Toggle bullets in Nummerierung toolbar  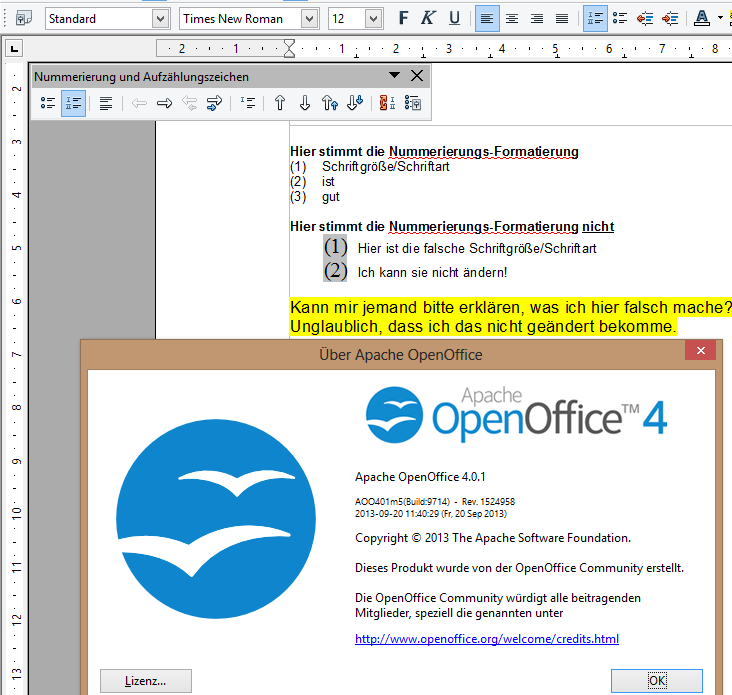pyautogui.click(x=48, y=103)
